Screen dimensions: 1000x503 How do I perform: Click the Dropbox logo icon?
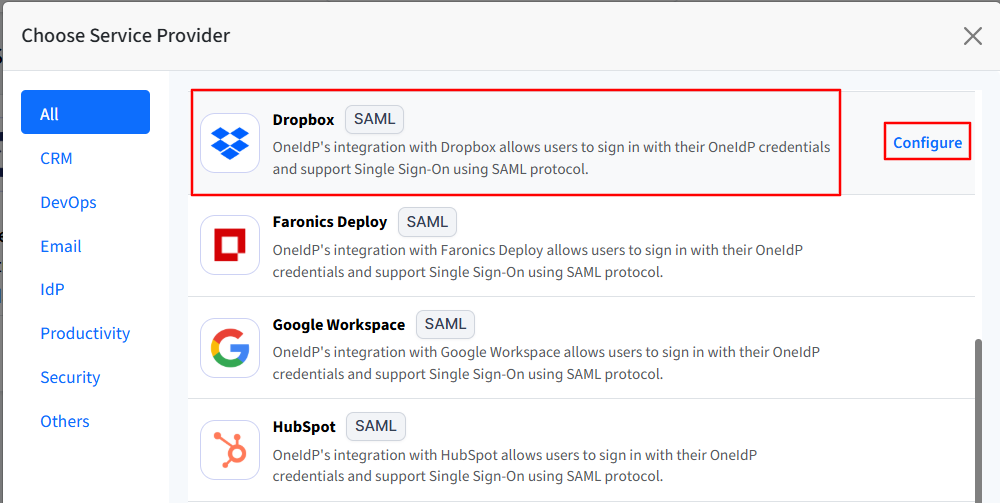230,143
